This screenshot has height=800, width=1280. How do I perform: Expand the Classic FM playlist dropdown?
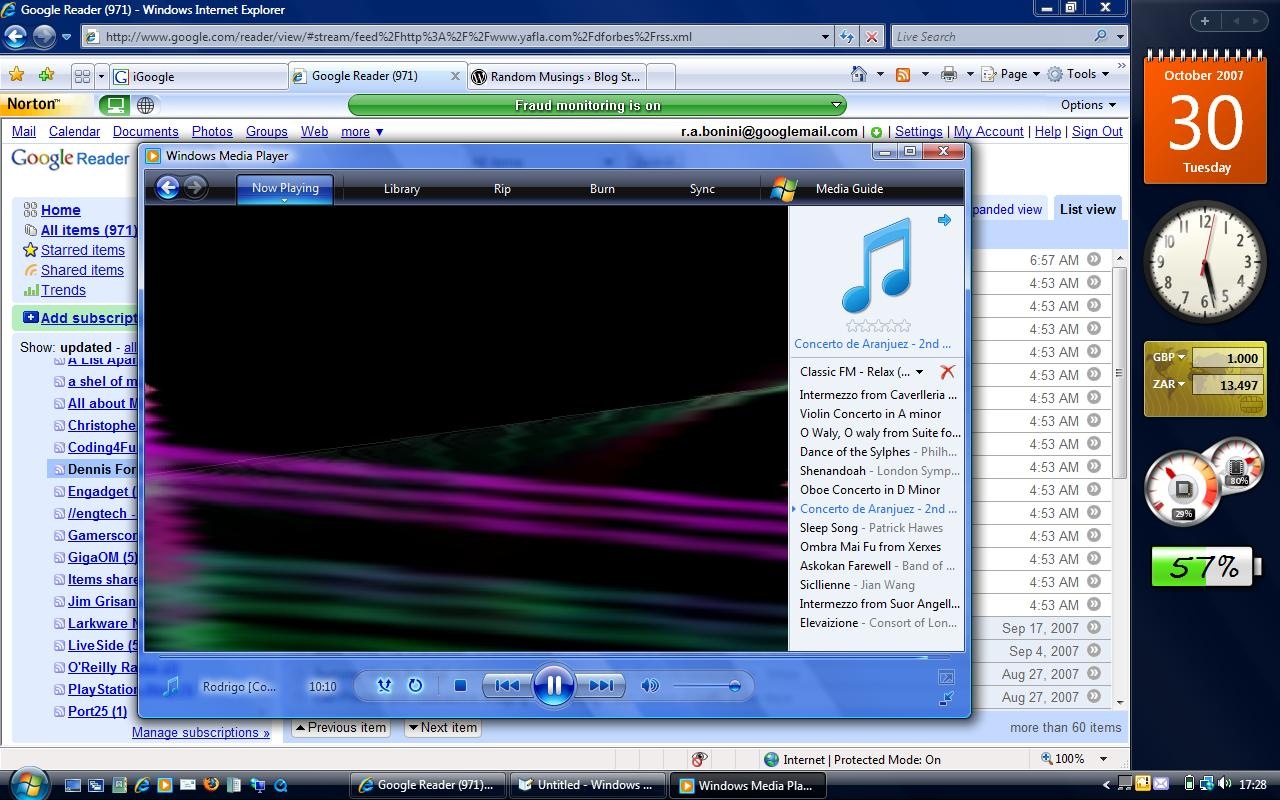[919, 372]
